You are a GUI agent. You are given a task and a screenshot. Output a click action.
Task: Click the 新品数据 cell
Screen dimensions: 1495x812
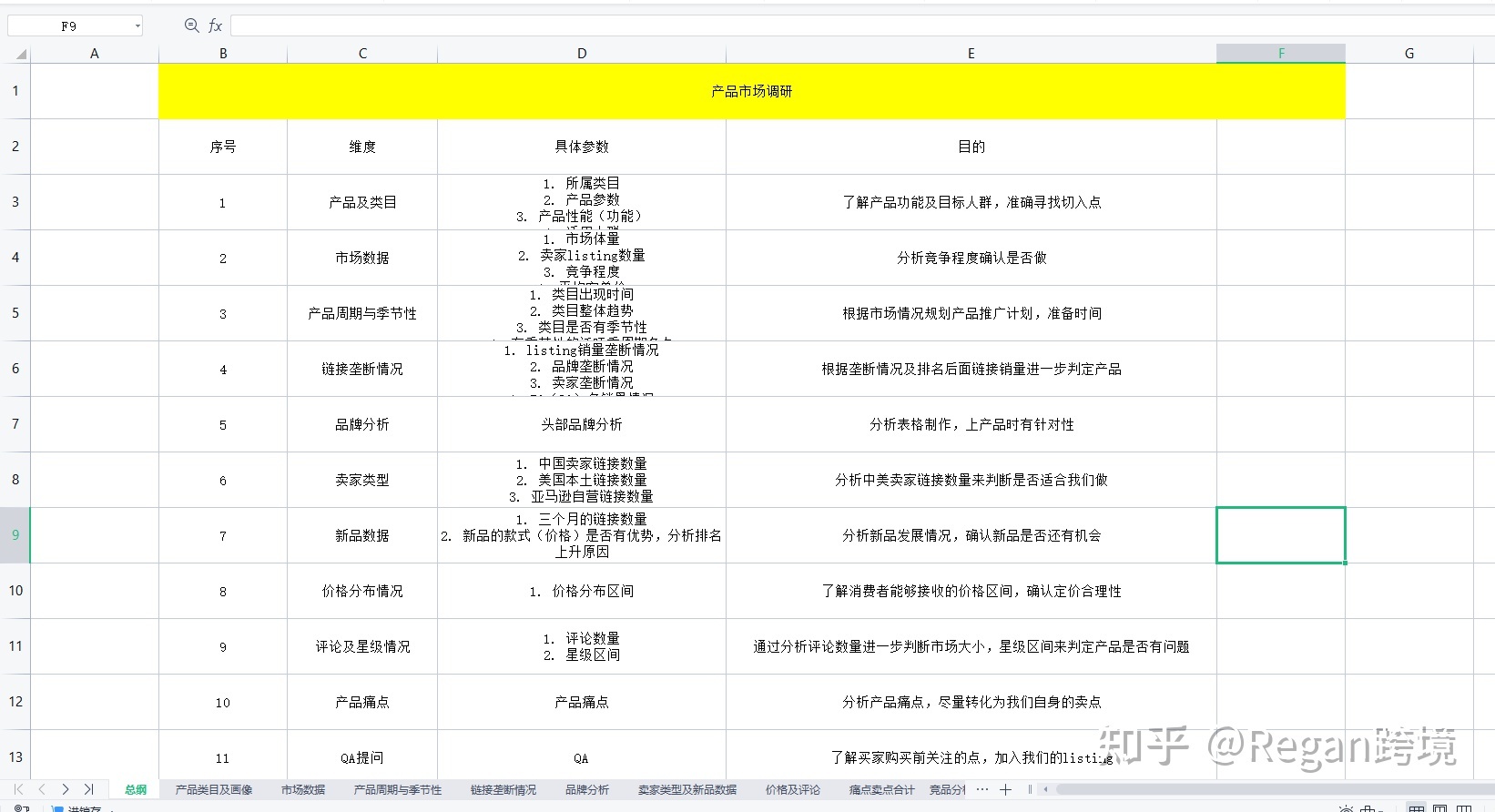(362, 535)
